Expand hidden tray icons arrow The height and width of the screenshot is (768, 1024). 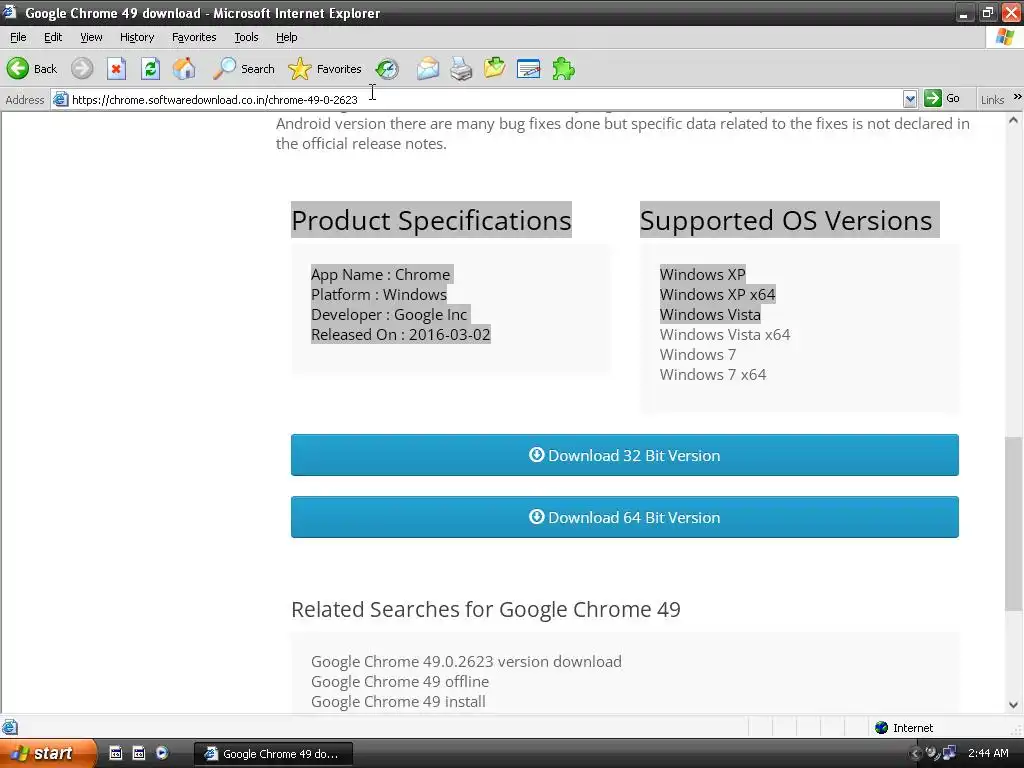(x=915, y=754)
